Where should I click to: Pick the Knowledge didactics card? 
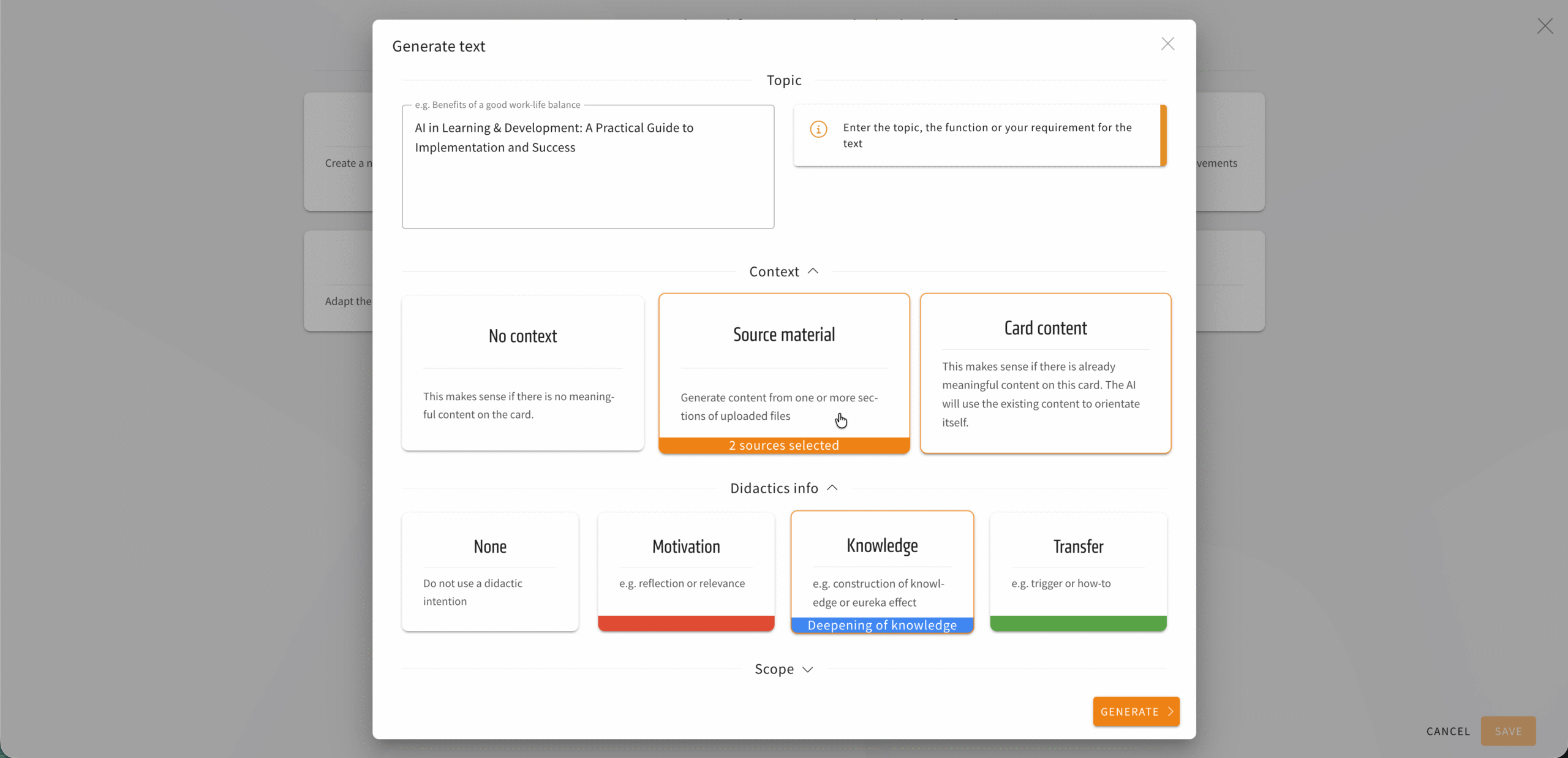click(x=881, y=563)
